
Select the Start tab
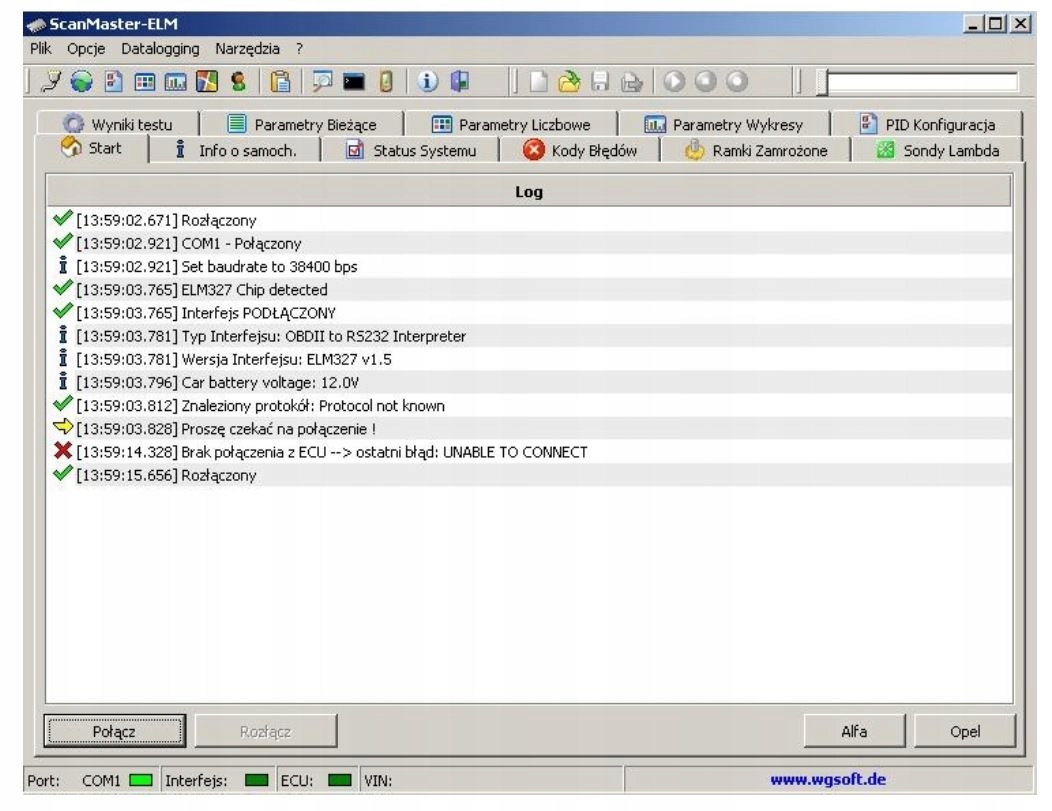pyautogui.click(x=92, y=148)
